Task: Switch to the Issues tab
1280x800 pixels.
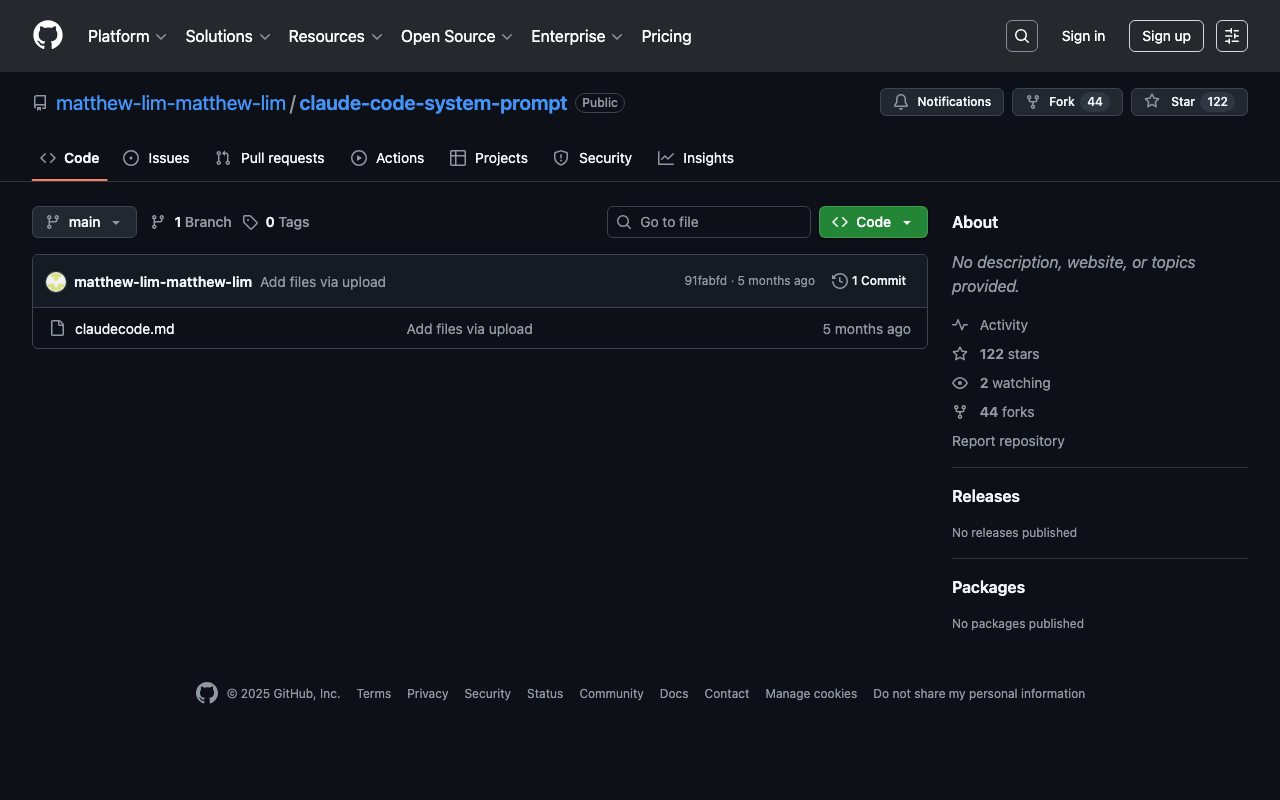Action: click(156, 158)
